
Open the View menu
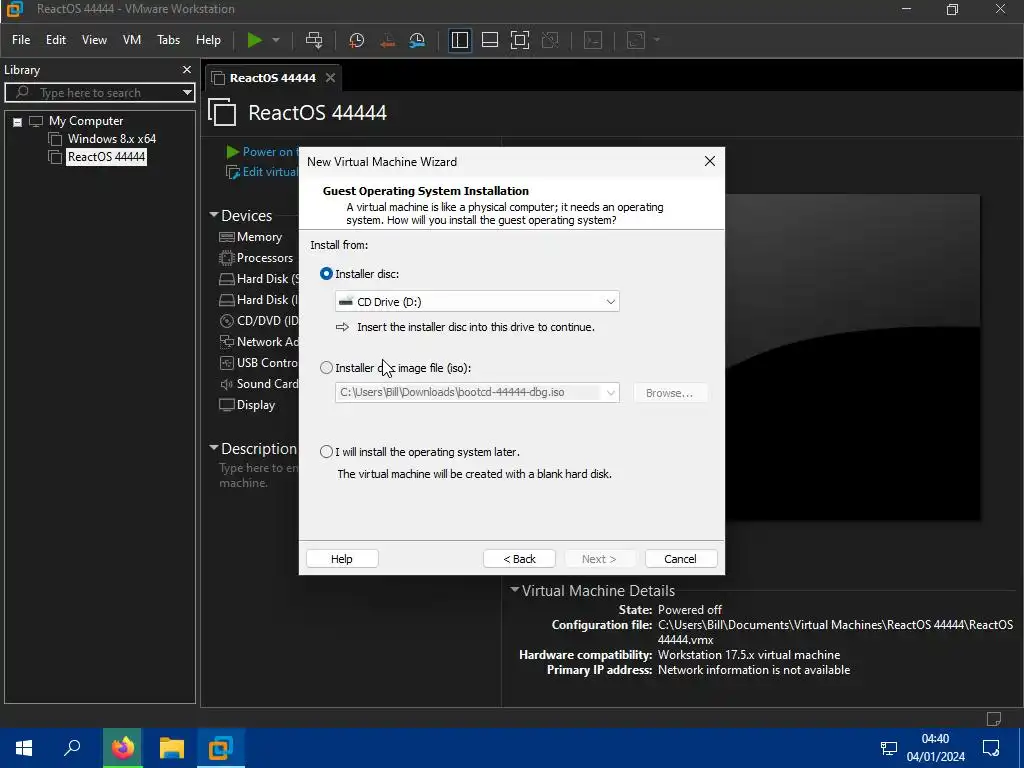click(x=94, y=40)
